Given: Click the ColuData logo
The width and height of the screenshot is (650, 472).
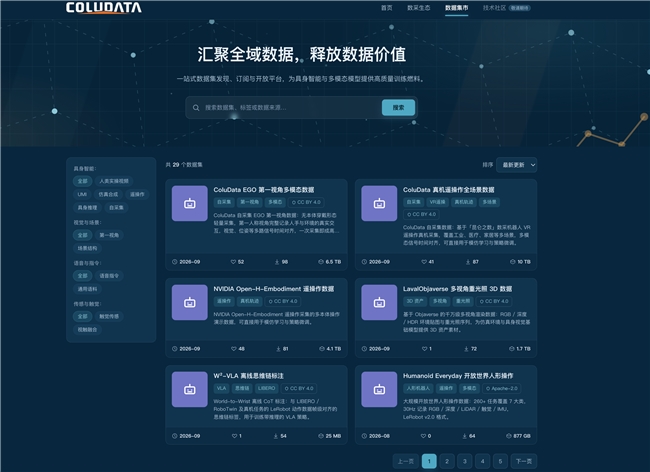Looking at the screenshot, I should coord(104,7).
